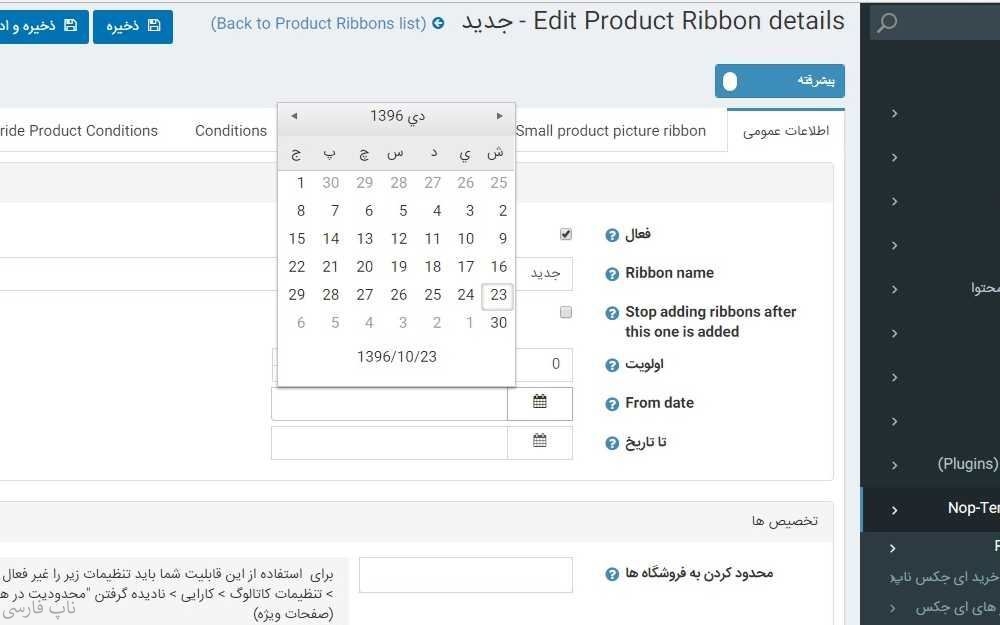Uncheck the فعال checkbox
The height and width of the screenshot is (625, 1000).
566,234
